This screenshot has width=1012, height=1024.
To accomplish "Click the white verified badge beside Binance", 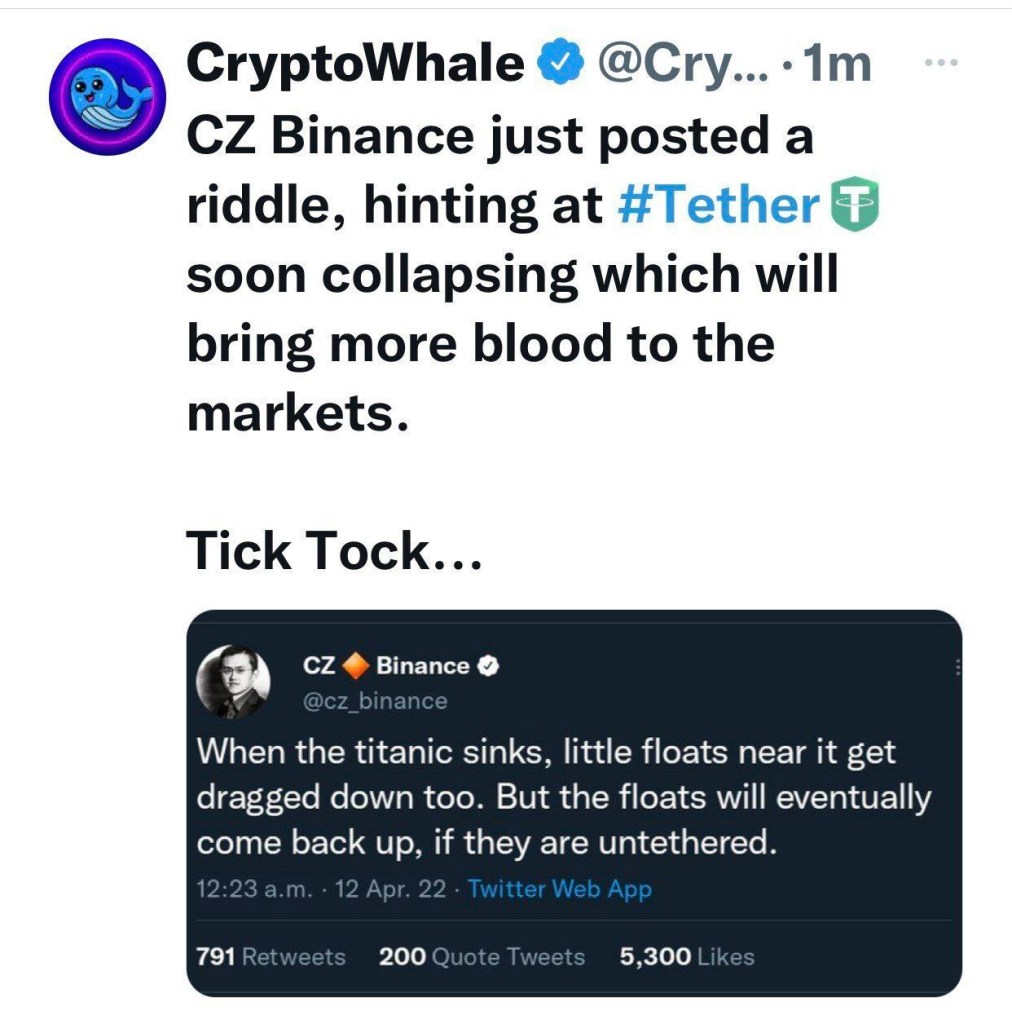I will (488, 666).
